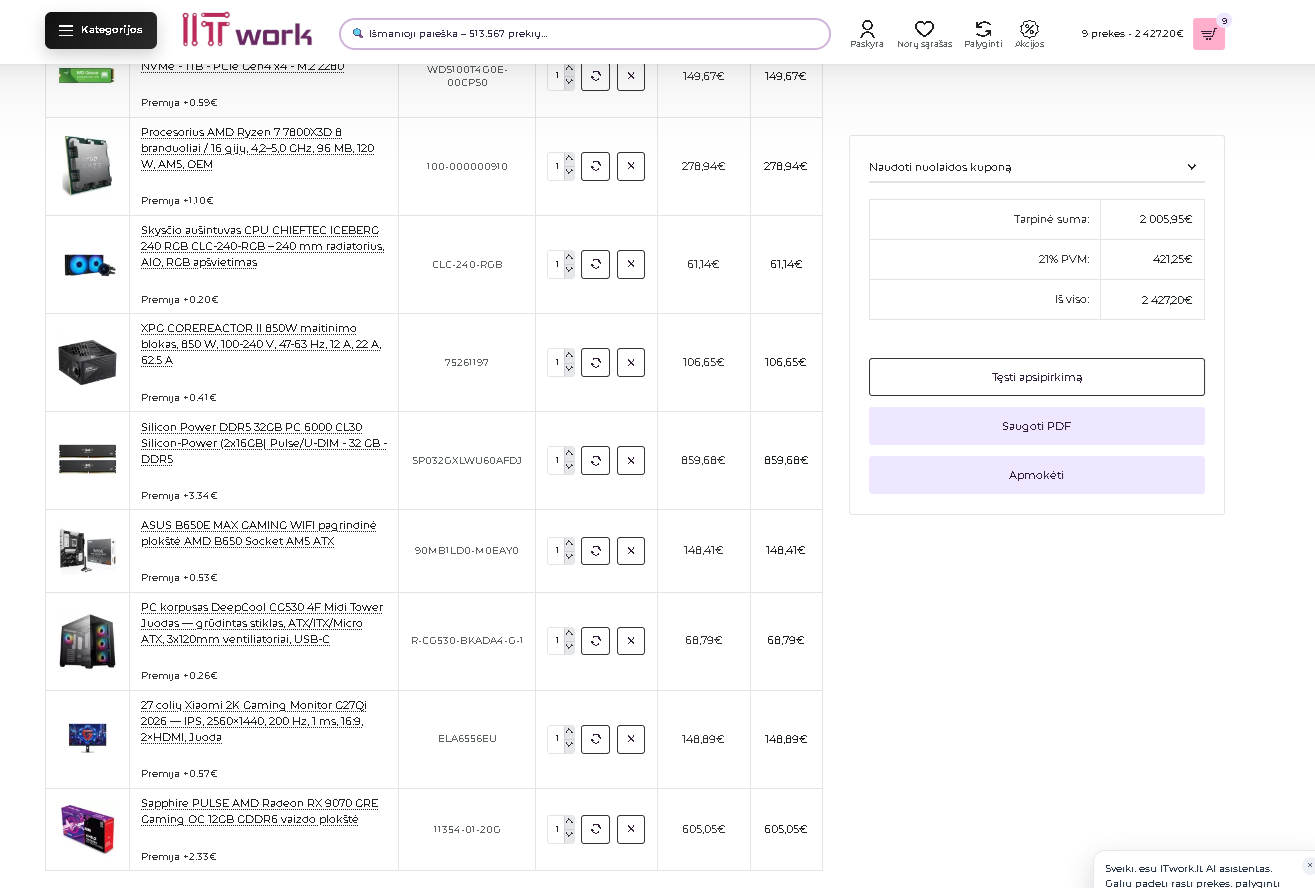Open the Procesorius AMD Ryzen 7 7800X3D link
The height and width of the screenshot is (888, 1315).
coord(258,148)
